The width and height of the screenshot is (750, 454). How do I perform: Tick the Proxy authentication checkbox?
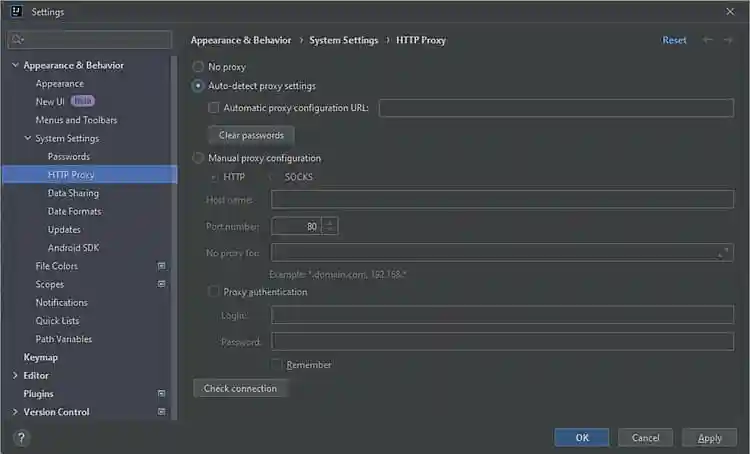213,291
